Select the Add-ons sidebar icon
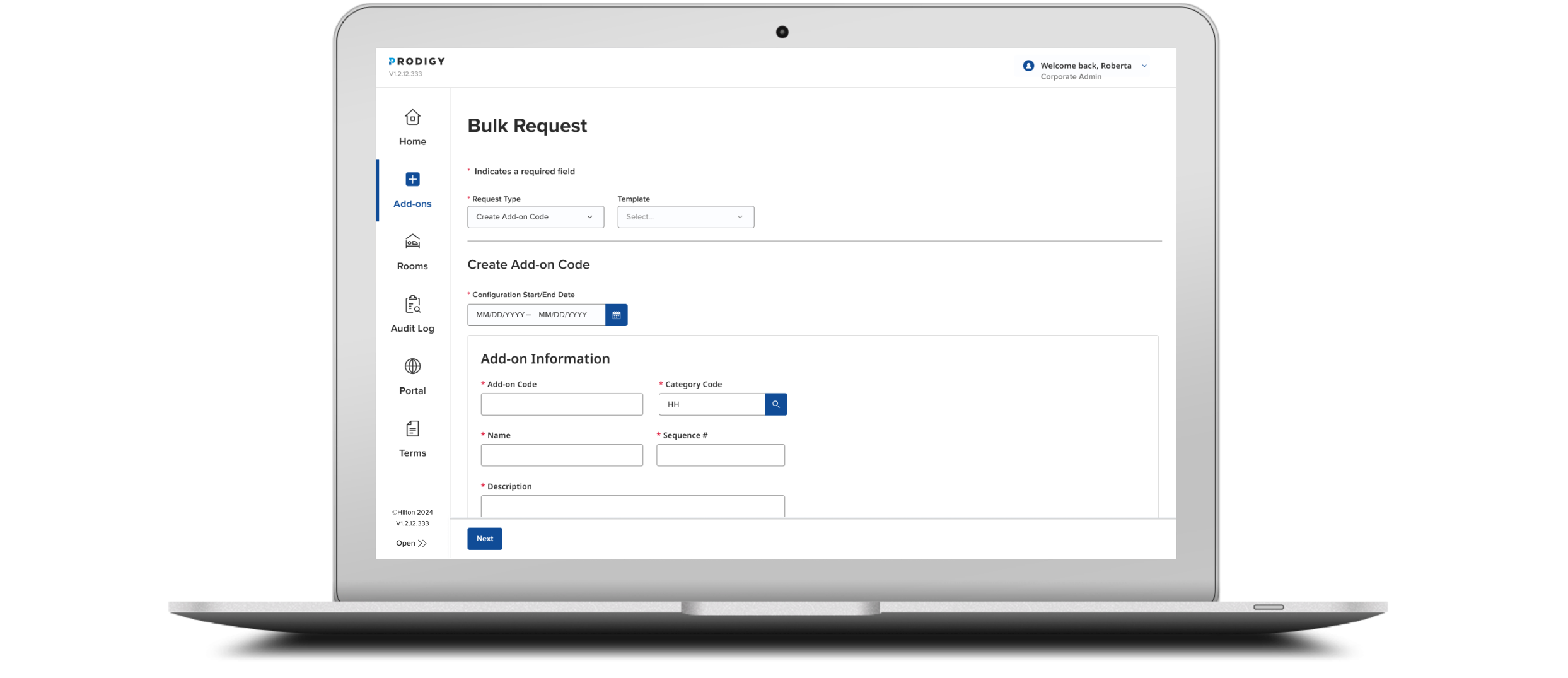The height and width of the screenshot is (678, 1568). point(412,180)
